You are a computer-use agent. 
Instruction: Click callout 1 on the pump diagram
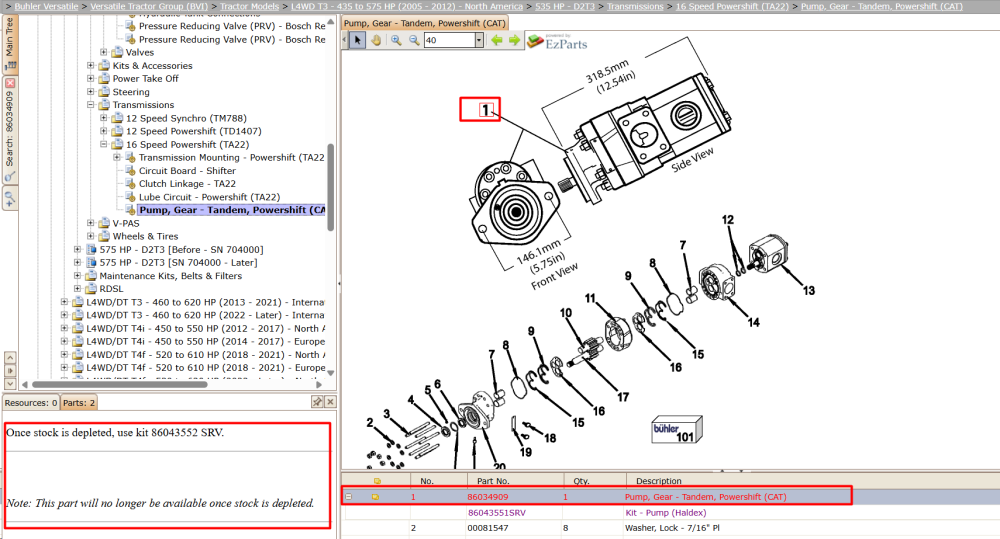[486, 110]
